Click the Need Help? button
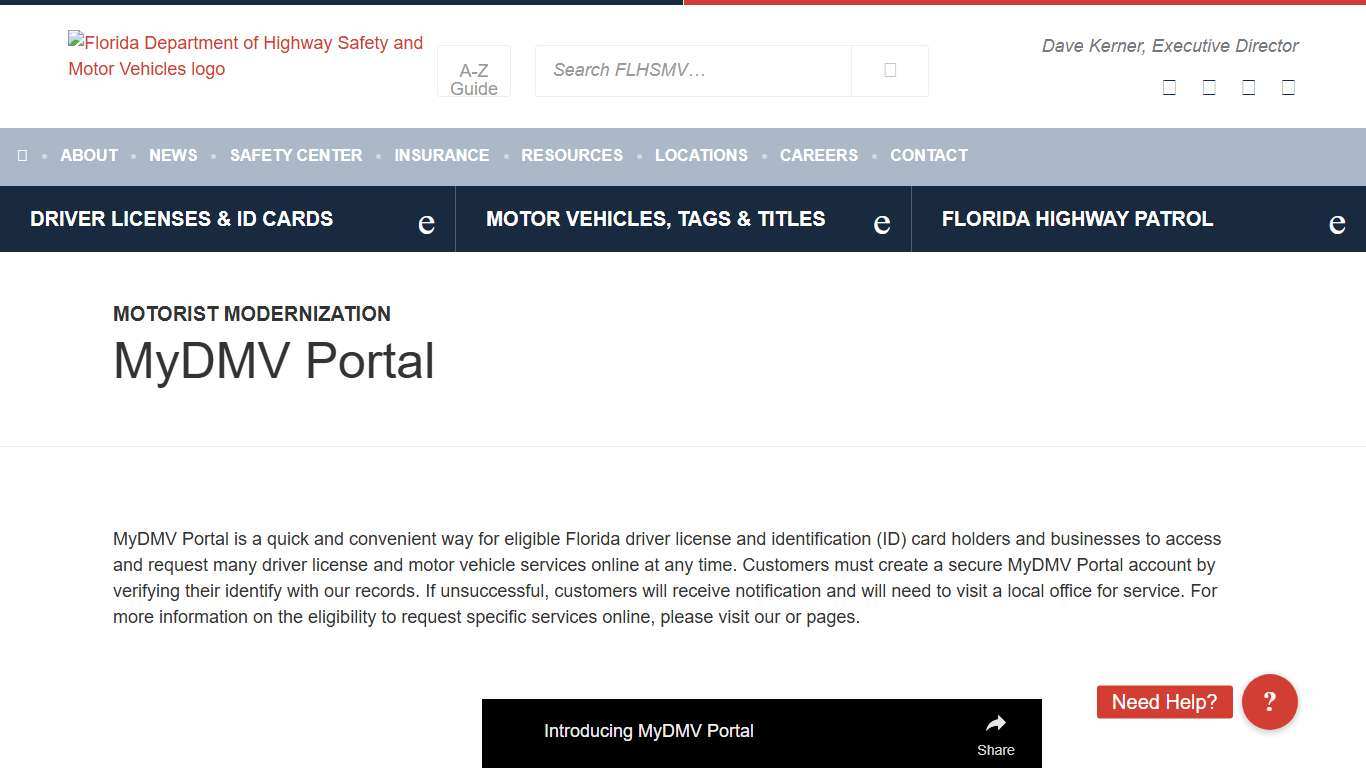The height and width of the screenshot is (768, 1366). [1163, 701]
